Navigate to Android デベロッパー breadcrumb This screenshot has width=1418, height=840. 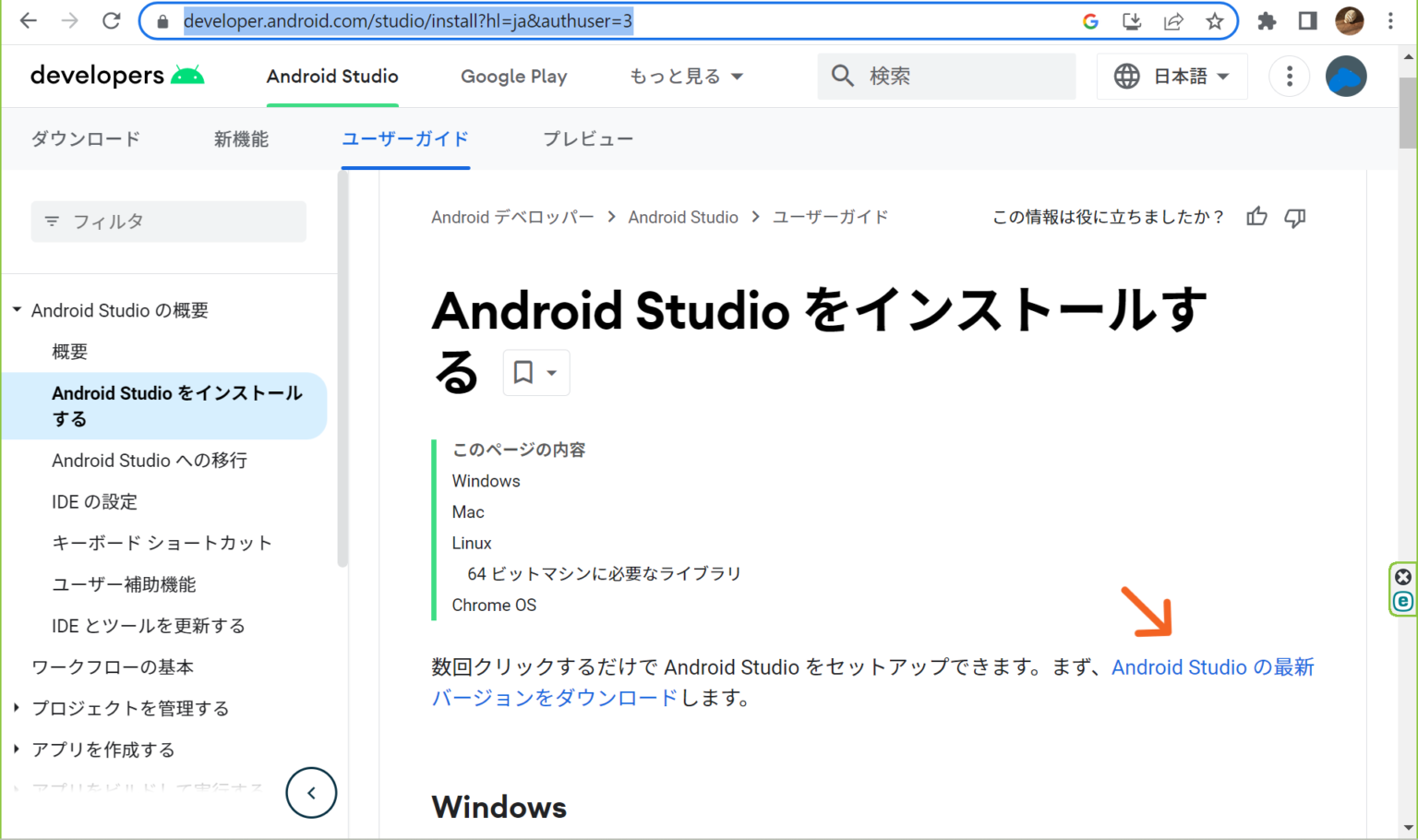[x=513, y=216]
